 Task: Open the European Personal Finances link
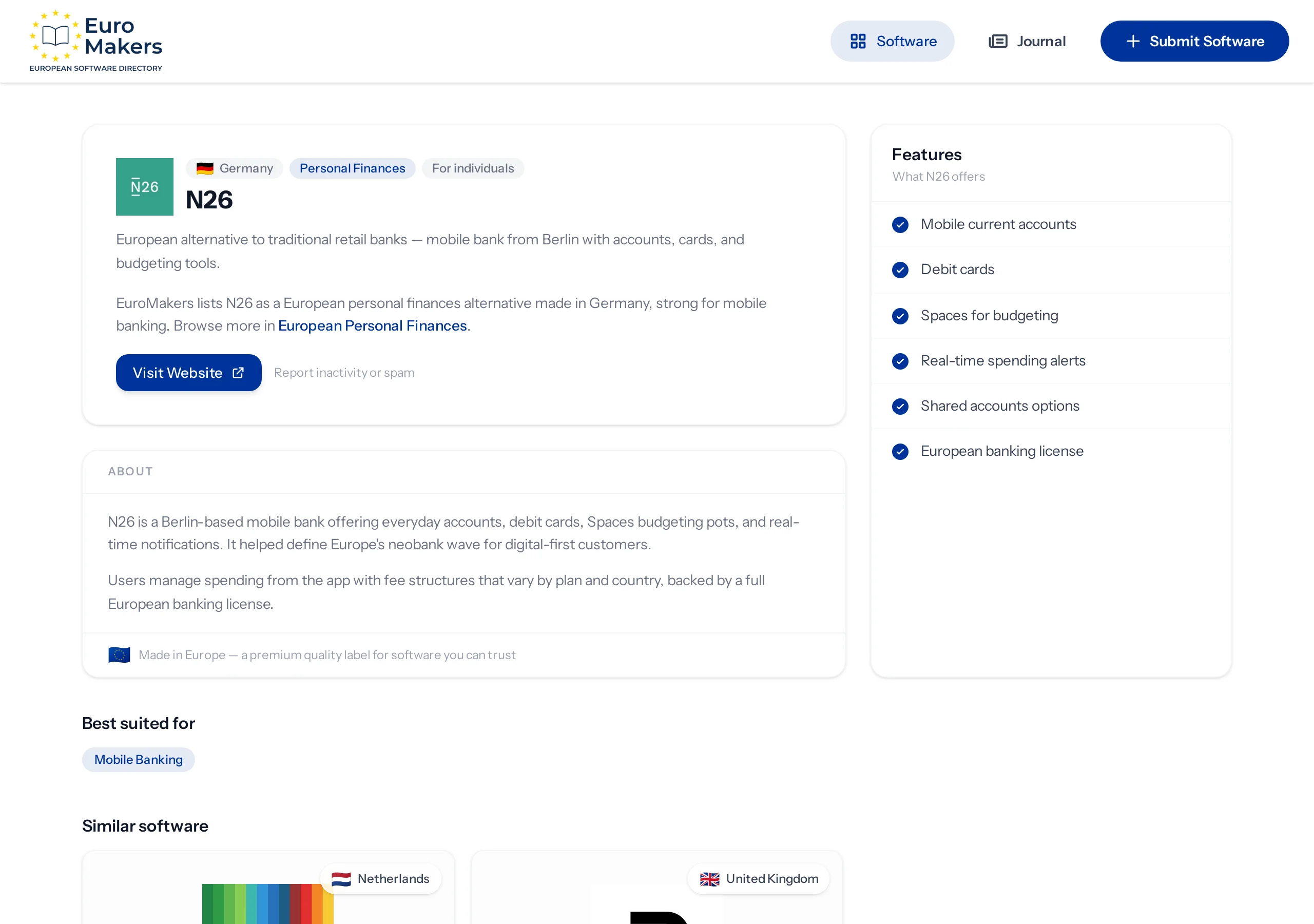pyautogui.click(x=373, y=326)
